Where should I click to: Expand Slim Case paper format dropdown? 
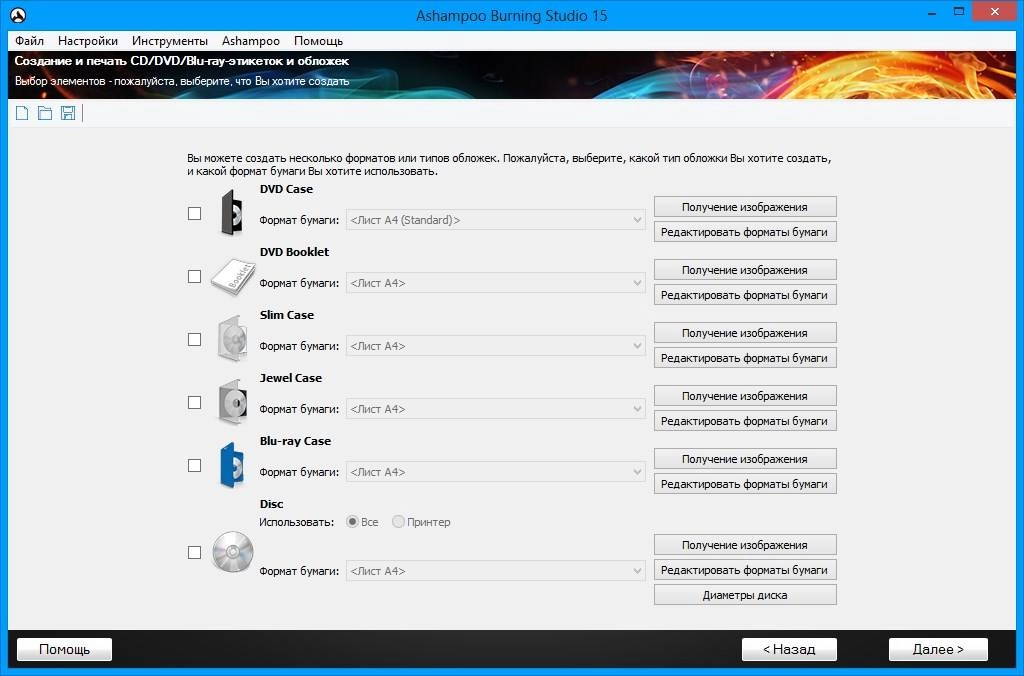[496, 346]
